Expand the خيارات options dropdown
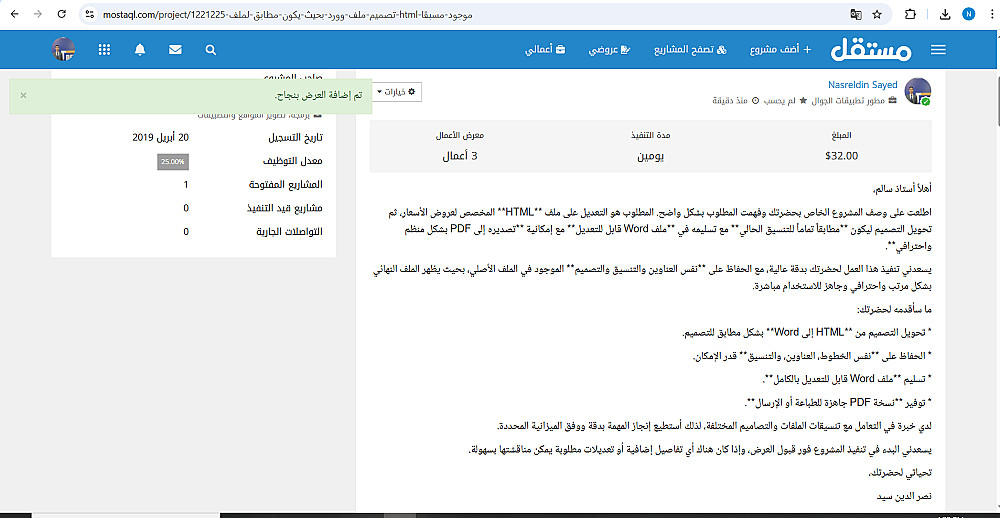Screen dimensions: 1000x518 coord(397,92)
